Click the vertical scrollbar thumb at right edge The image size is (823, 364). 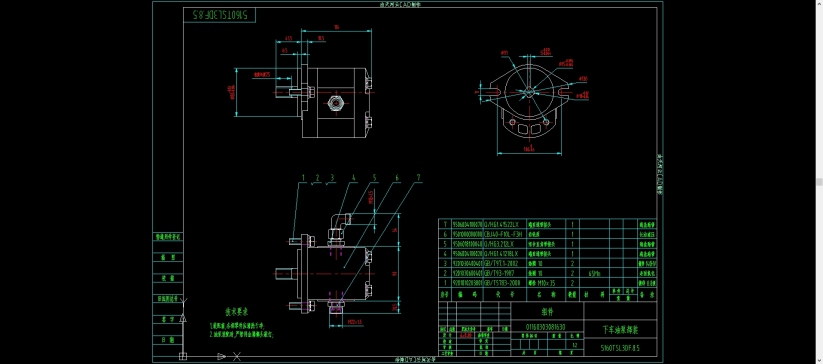819,181
